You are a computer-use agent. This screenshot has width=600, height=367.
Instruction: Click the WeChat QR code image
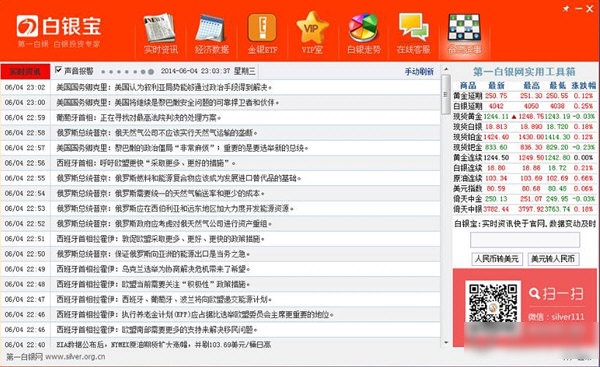click(x=493, y=303)
